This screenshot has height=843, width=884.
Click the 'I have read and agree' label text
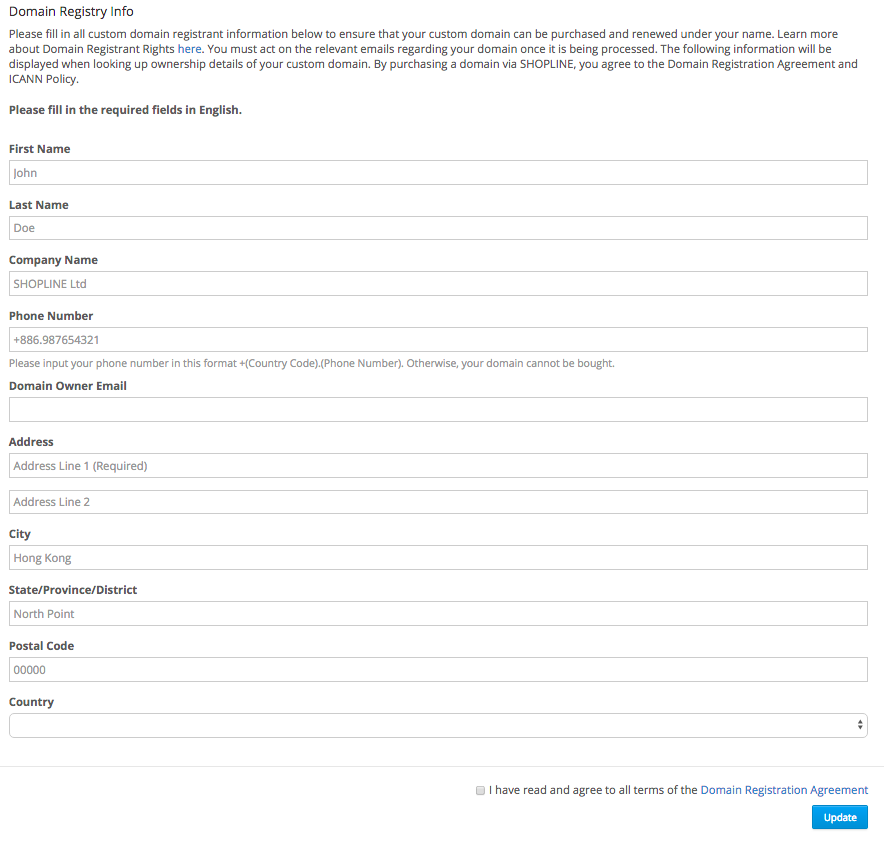tap(593, 790)
